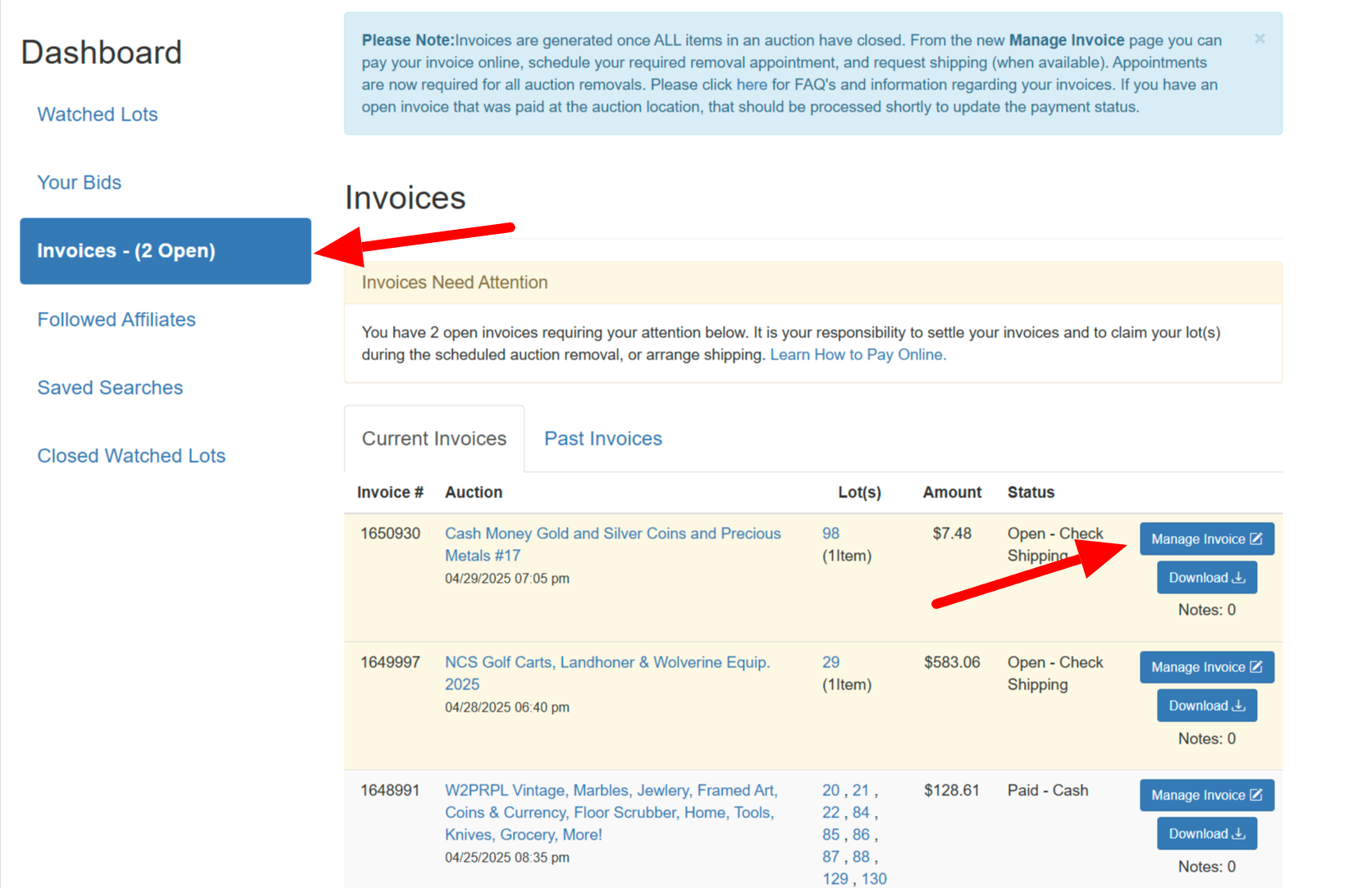Open Cash Money Gold and Silver Coins auction

coord(612,533)
